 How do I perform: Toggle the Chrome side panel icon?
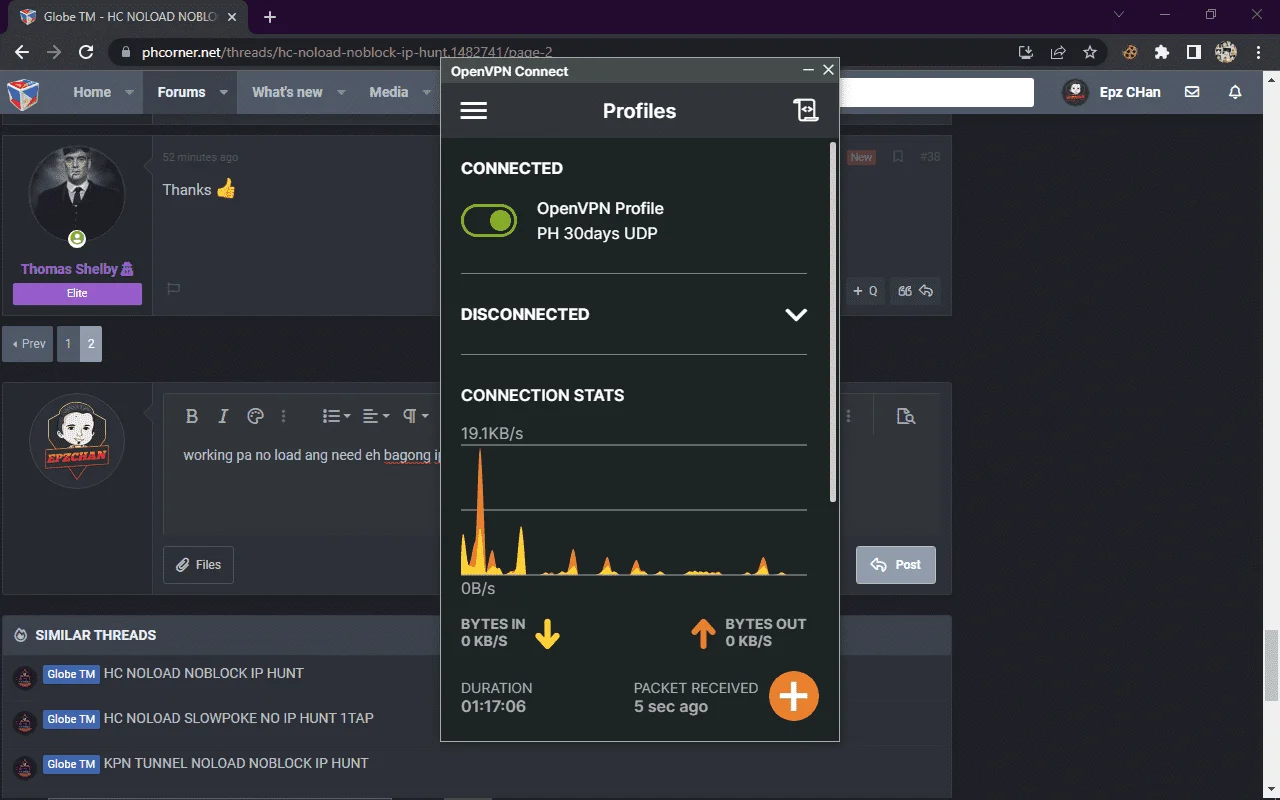[x=1194, y=52]
